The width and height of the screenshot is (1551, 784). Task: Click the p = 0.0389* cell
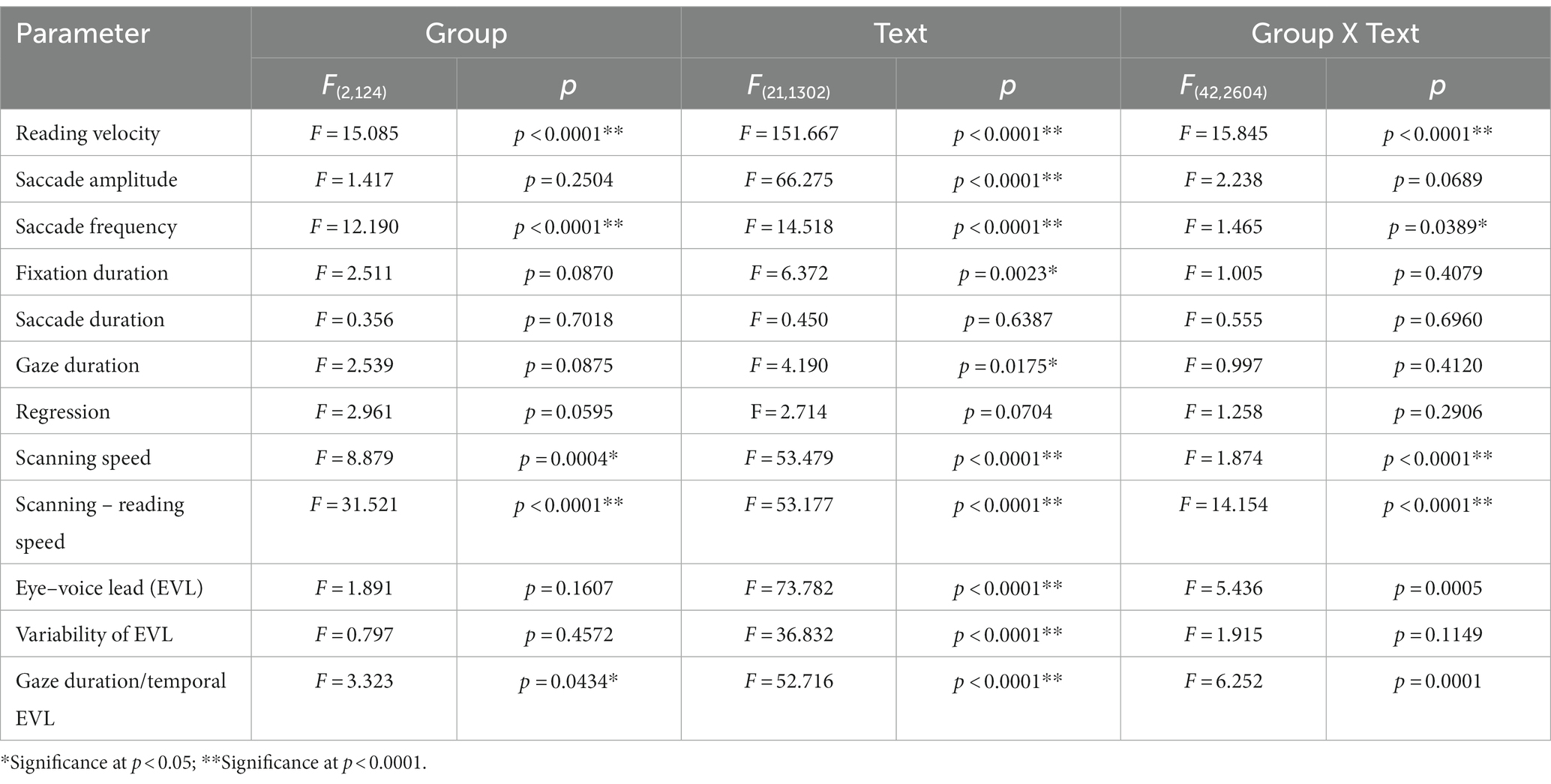point(1438,226)
